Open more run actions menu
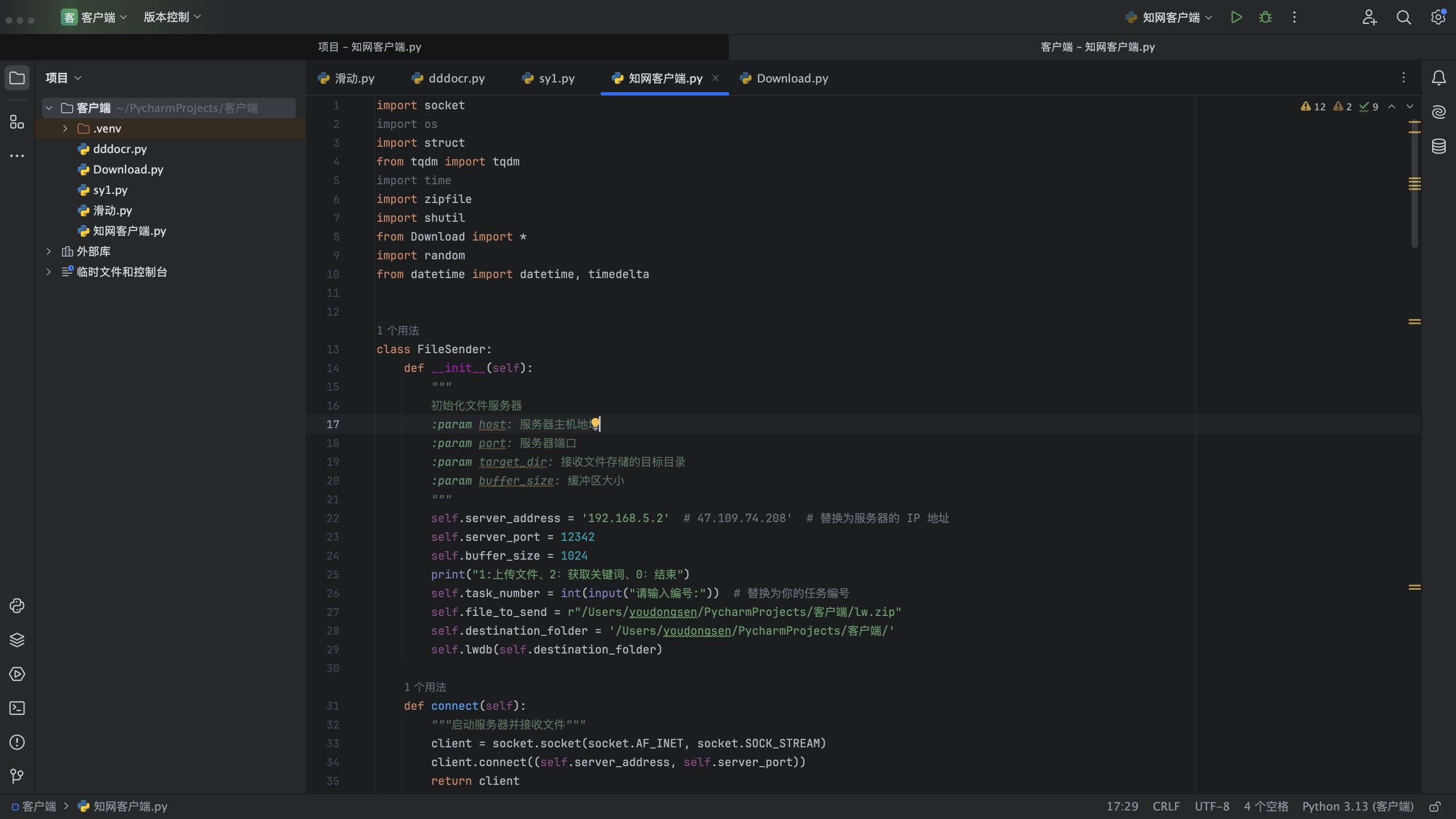 [x=1294, y=17]
